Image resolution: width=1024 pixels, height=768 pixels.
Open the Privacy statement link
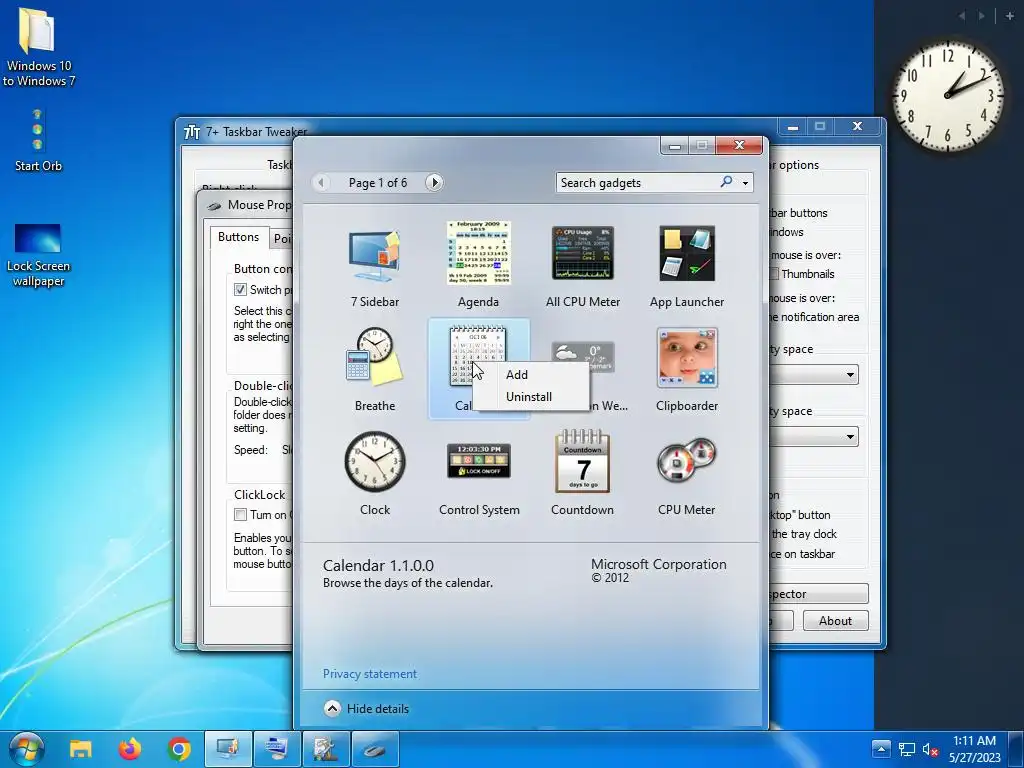(370, 674)
